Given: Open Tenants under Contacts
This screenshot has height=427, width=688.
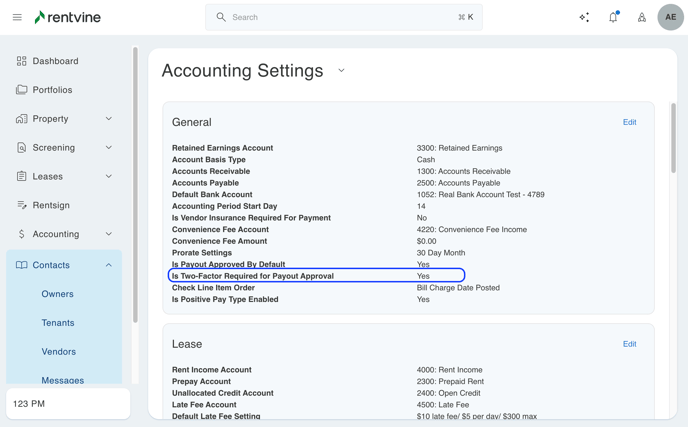Looking at the screenshot, I should tap(58, 323).
